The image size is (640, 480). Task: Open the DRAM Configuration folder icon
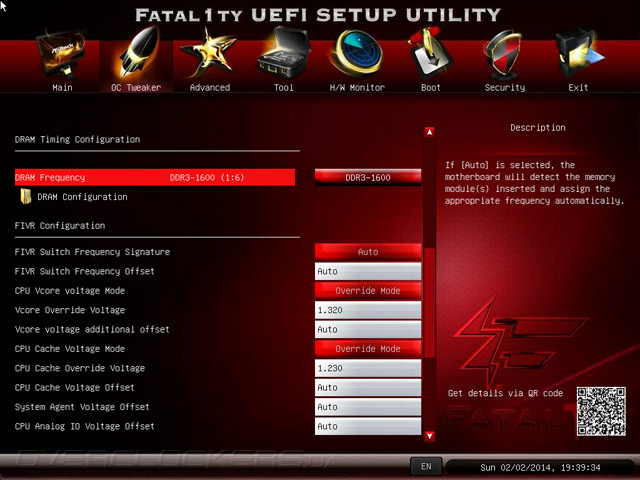pos(26,196)
